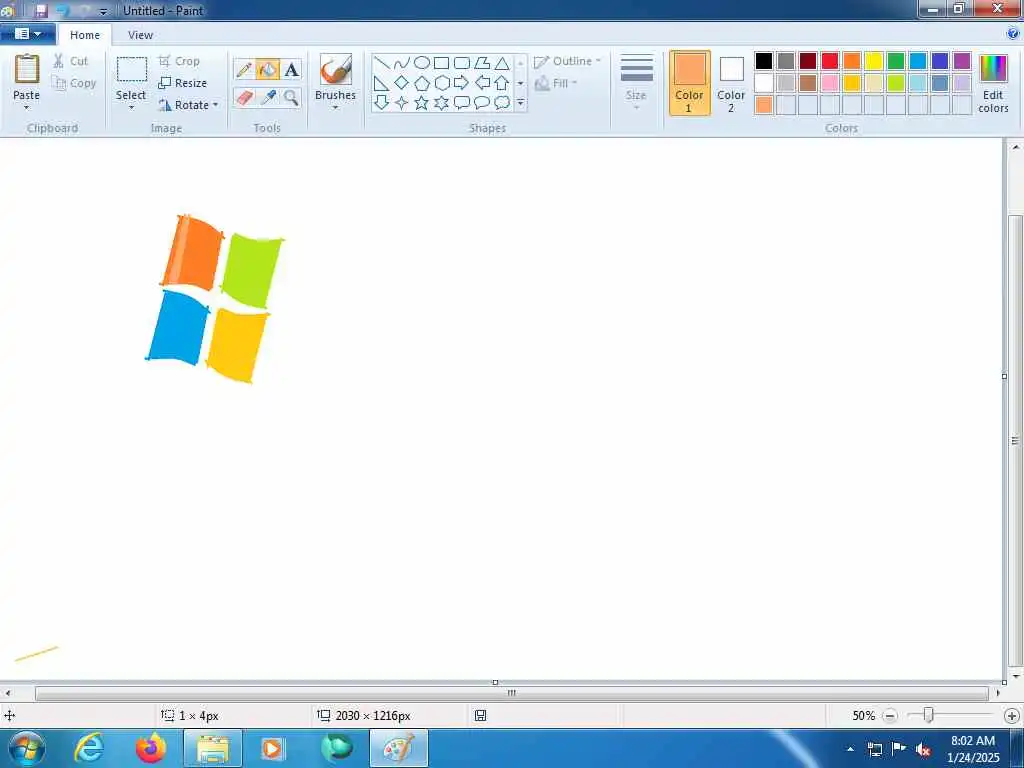This screenshot has height=768, width=1024.
Task: Choose the Left arrow shape
Action: point(482,83)
